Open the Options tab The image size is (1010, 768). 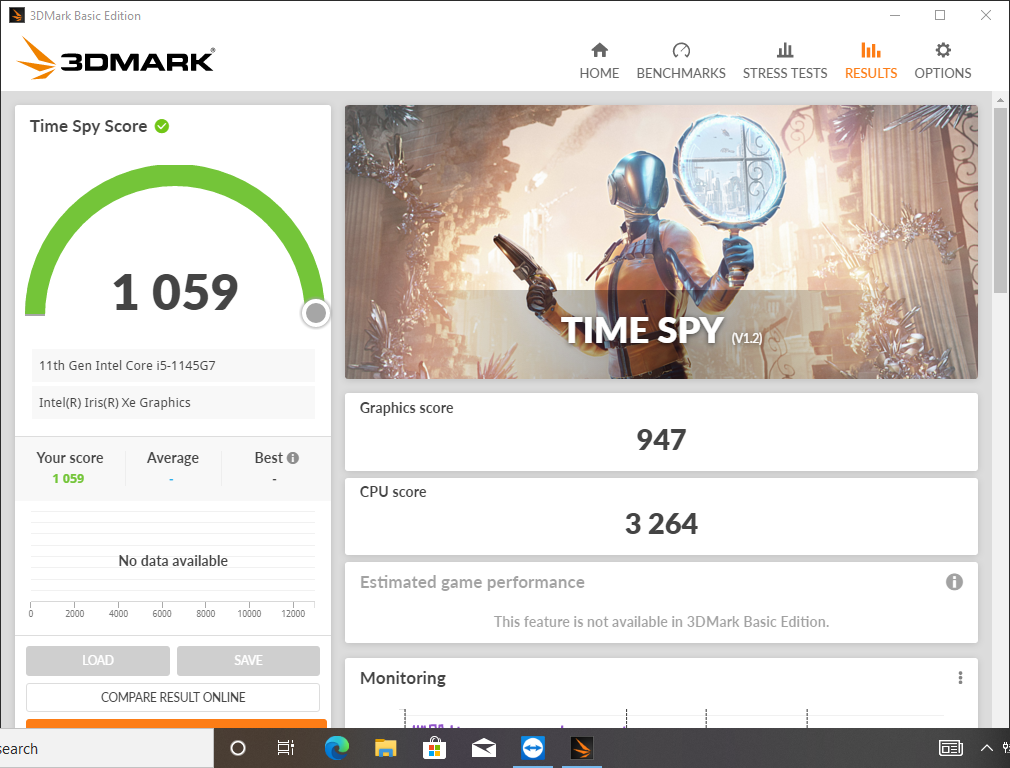pyautogui.click(x=942, y=61)
